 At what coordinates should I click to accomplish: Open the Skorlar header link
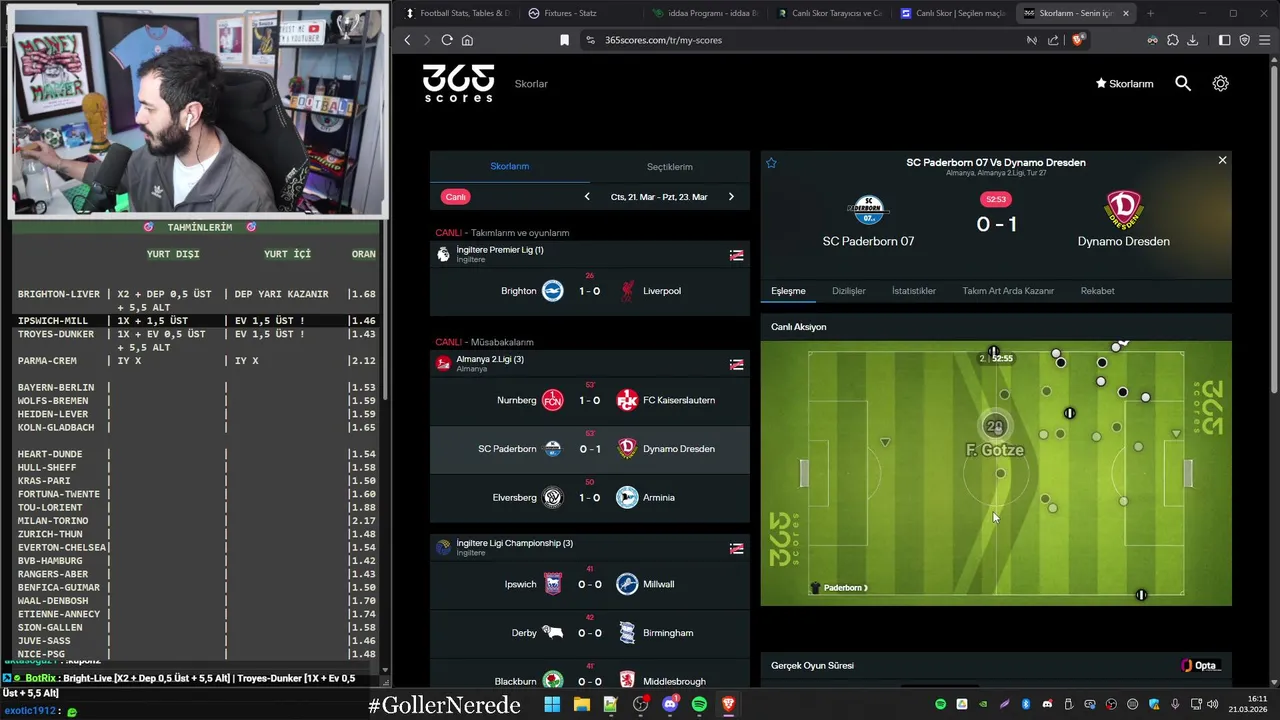pos(531,84)
